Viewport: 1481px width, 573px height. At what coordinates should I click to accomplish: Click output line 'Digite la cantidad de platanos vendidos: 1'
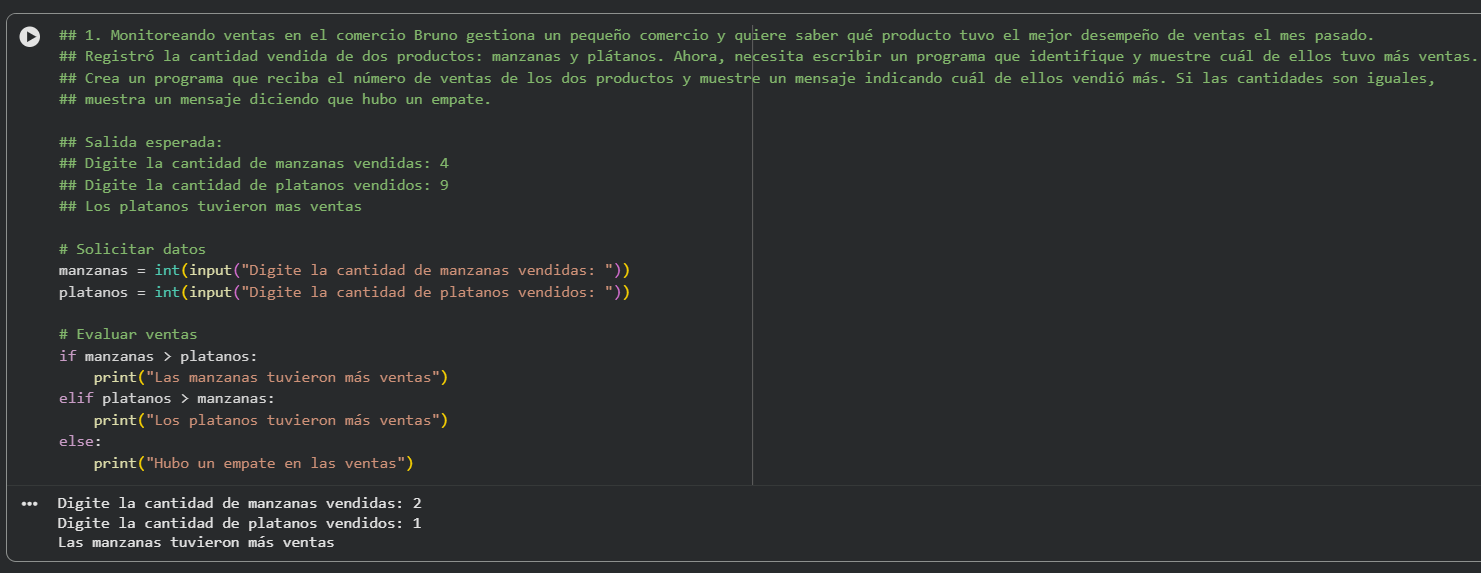point(239,523)
